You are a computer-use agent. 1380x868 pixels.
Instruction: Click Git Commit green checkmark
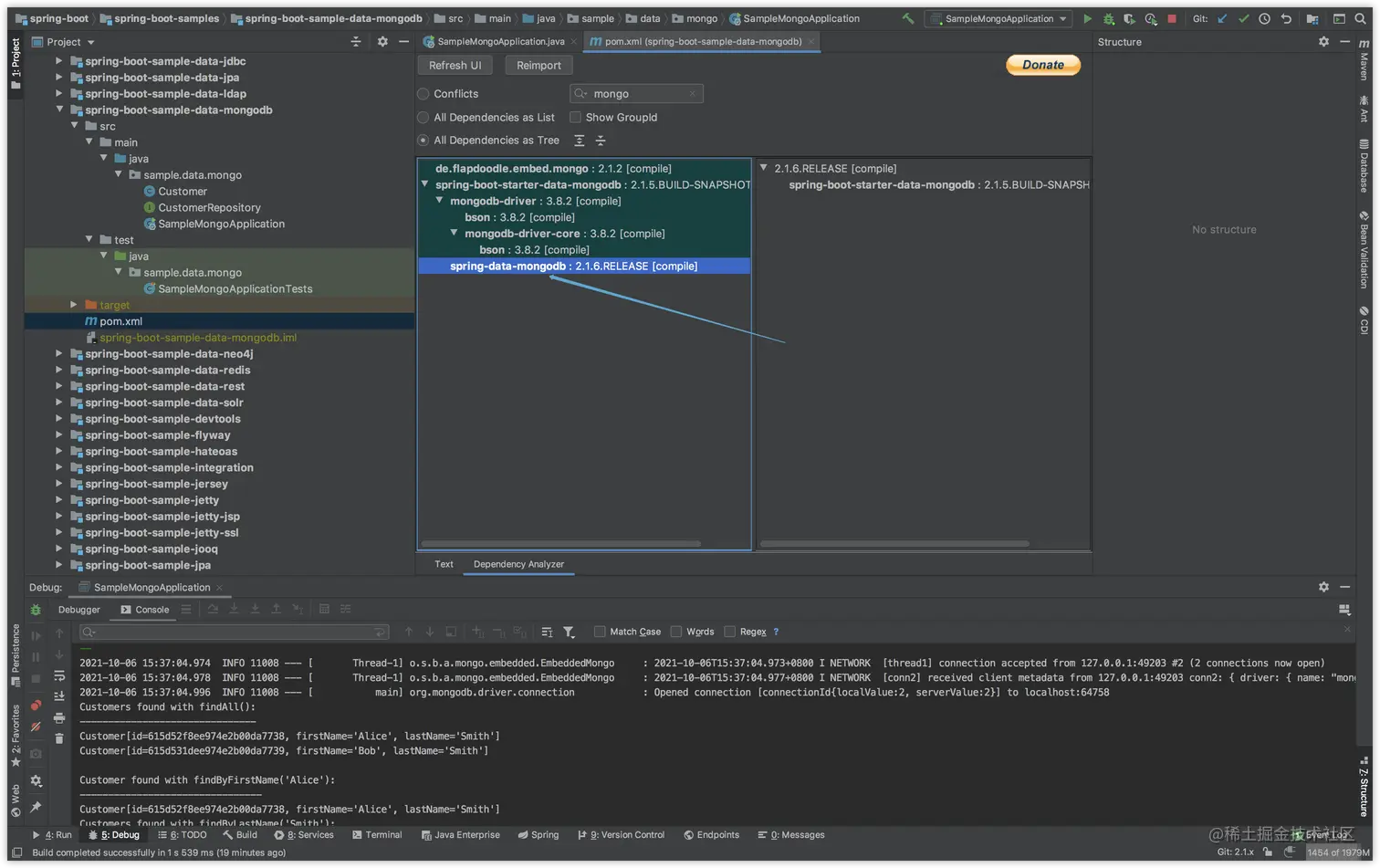(x=1243, y=18)
